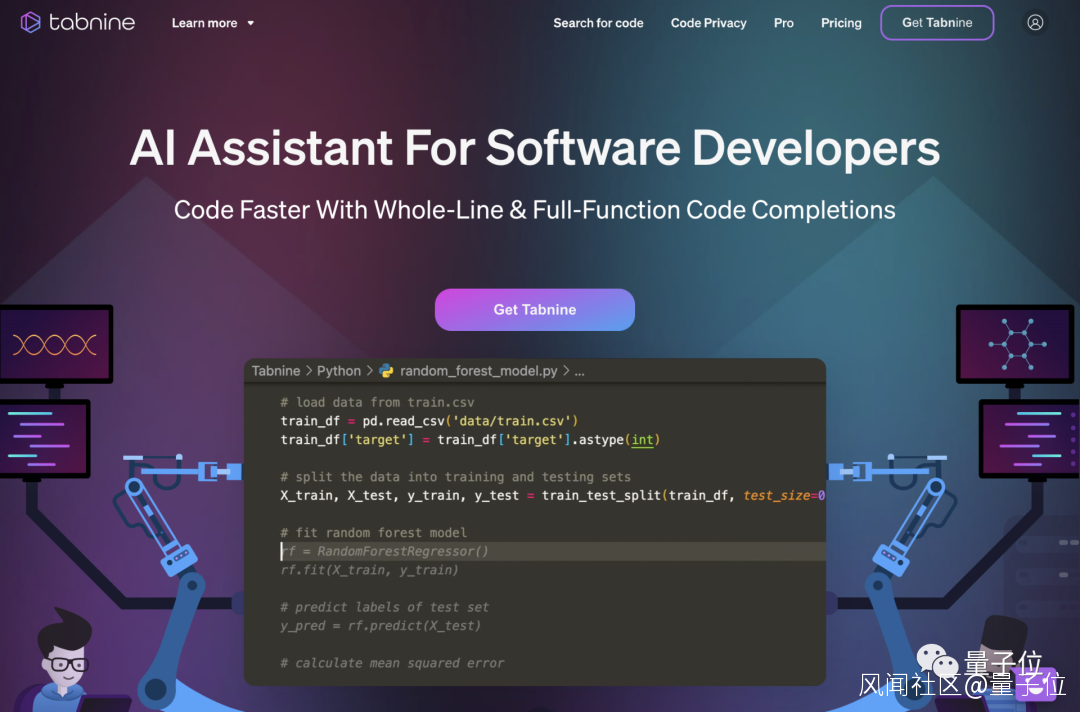Click the AI Assistant For Software Developers heading
The height and width of the screenshot is (712, 1080).
pos(534,147)
